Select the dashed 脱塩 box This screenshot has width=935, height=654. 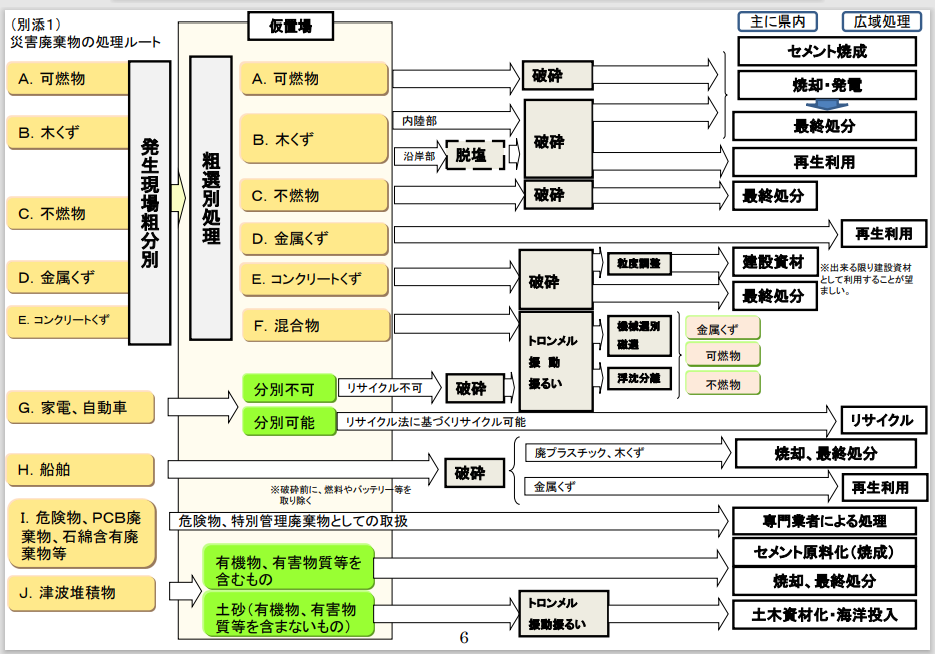point(475,155)
